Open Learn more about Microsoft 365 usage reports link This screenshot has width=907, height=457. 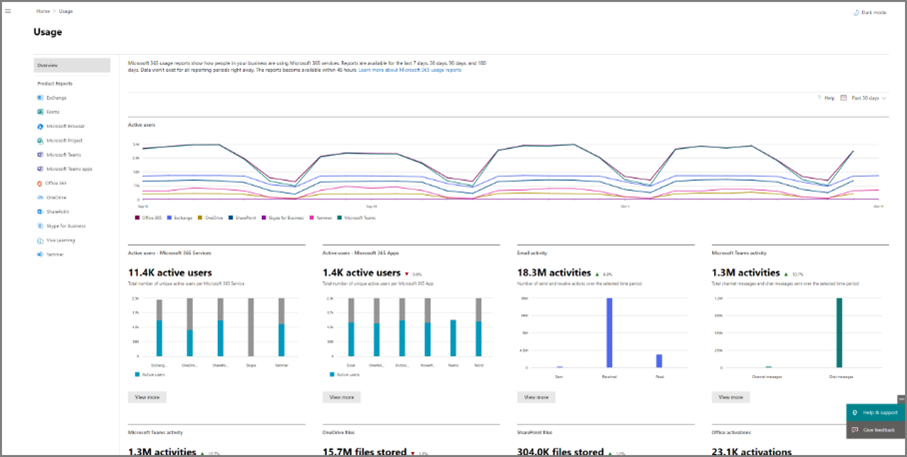410,71
